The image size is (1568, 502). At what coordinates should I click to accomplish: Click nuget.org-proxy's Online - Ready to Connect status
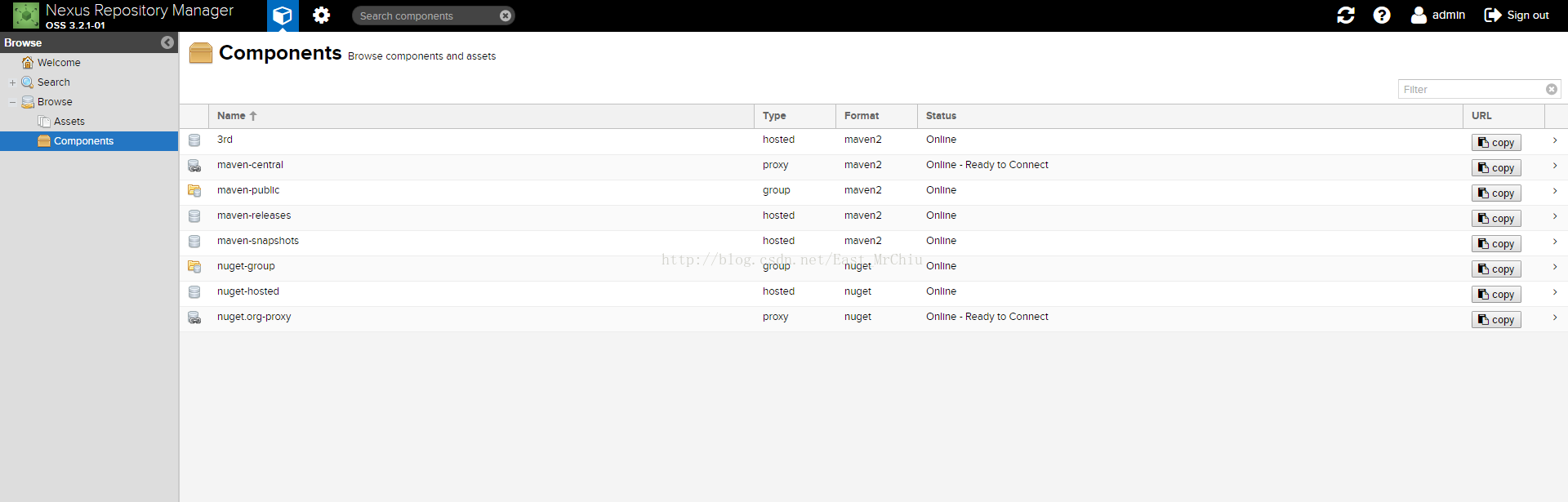click(x=987, y=317)
